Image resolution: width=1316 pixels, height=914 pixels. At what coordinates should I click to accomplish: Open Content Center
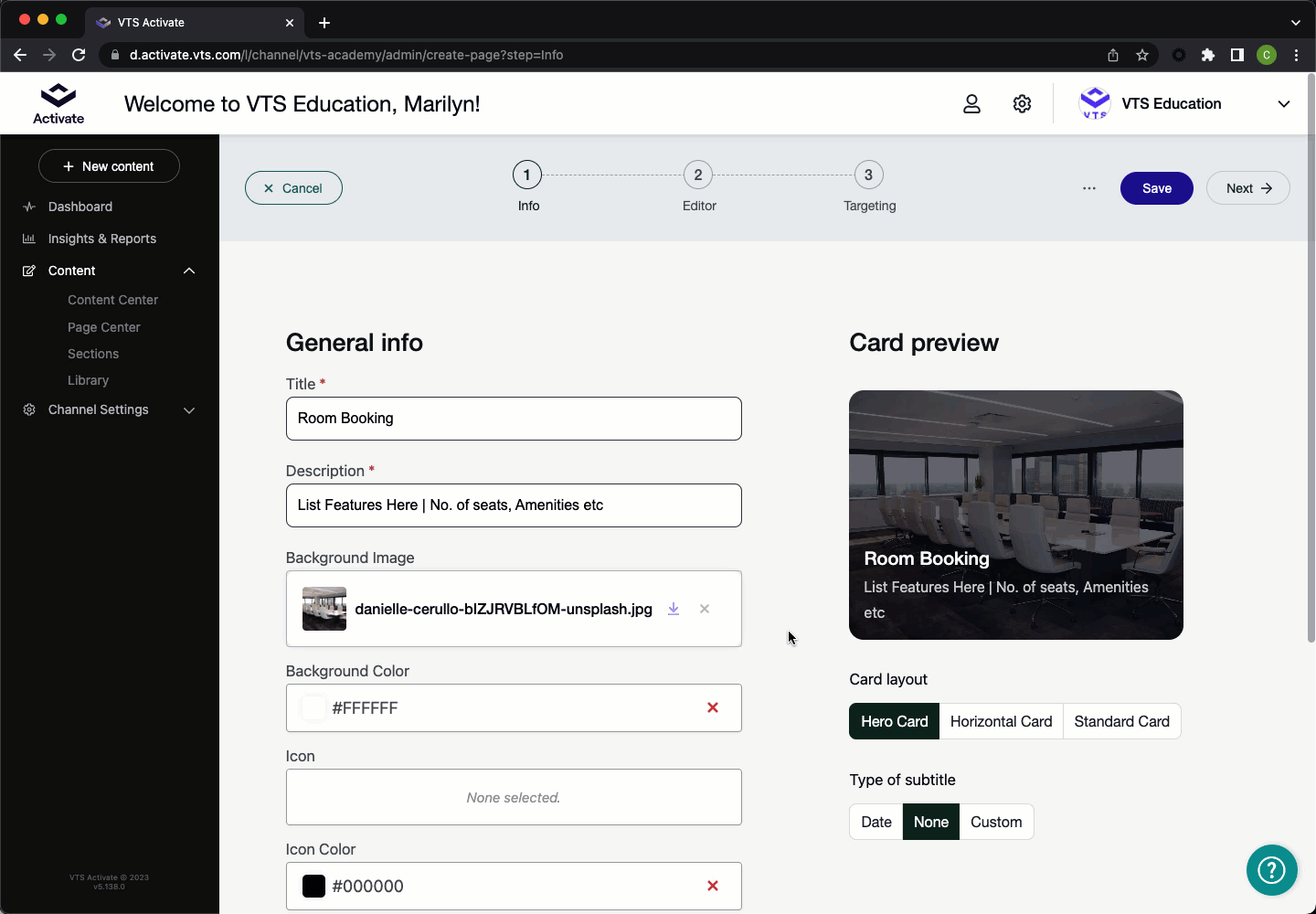pos(112,300)
